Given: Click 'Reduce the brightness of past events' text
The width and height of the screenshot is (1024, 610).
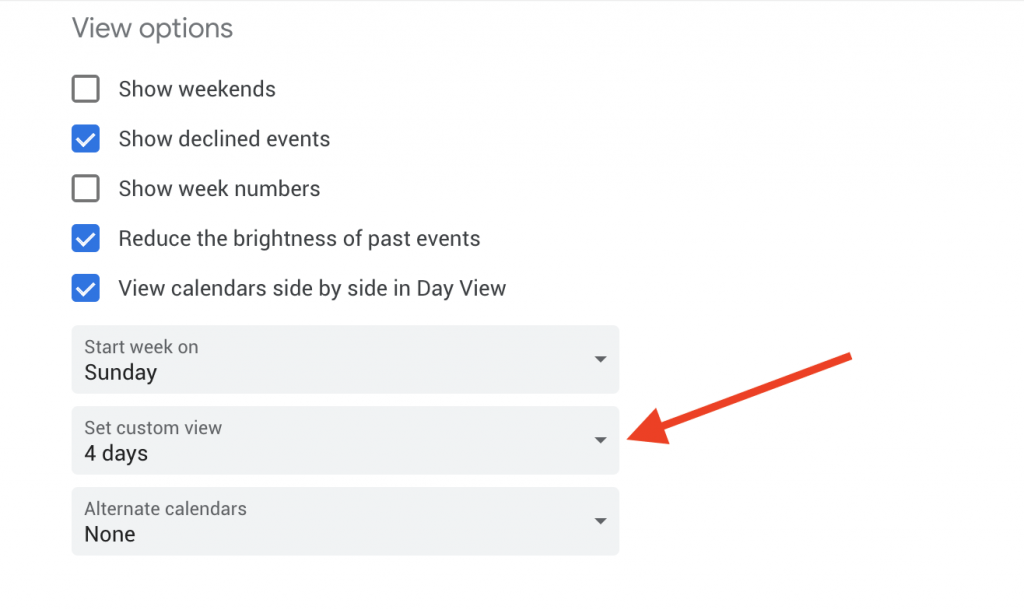Looking at the screenshot, I should (299, 239).
